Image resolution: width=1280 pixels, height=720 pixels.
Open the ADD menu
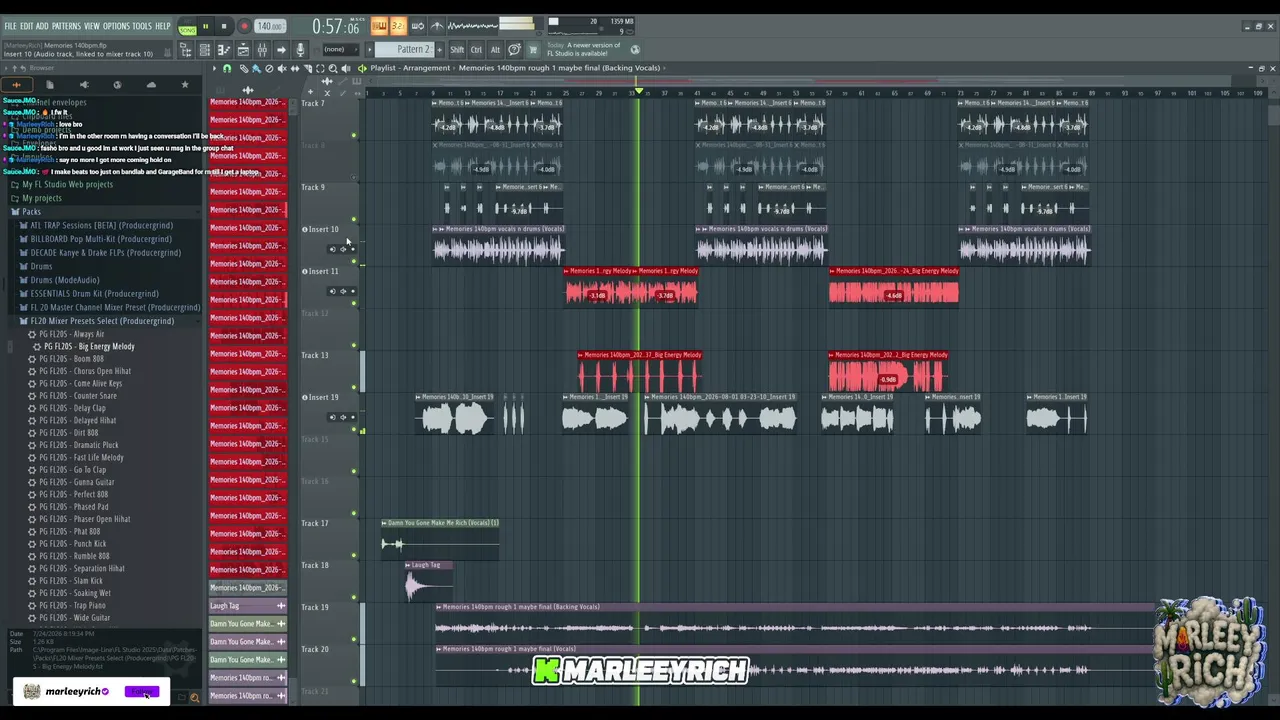click(x=42, y=26)
